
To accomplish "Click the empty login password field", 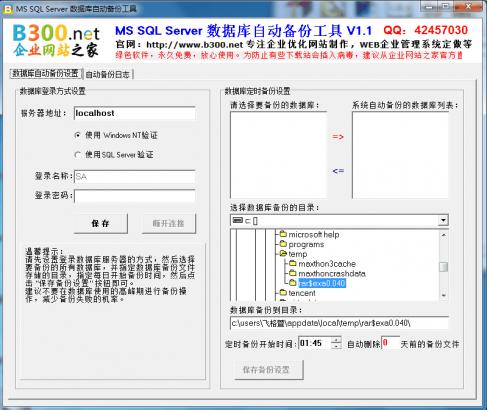I will [x=135, y=196].
